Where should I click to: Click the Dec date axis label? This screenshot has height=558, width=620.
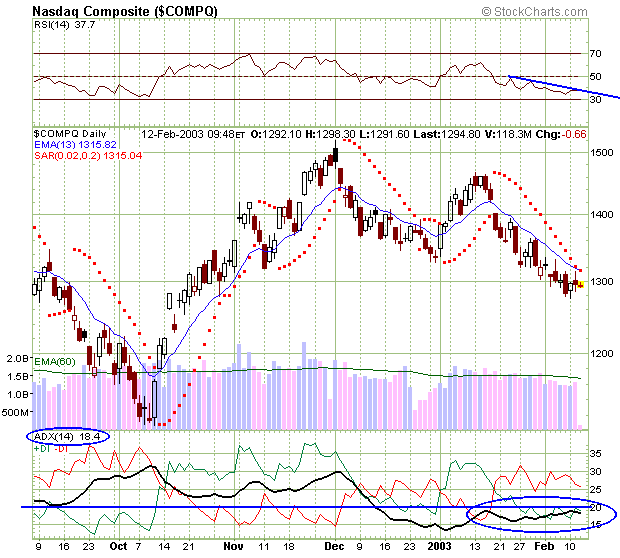335,547
